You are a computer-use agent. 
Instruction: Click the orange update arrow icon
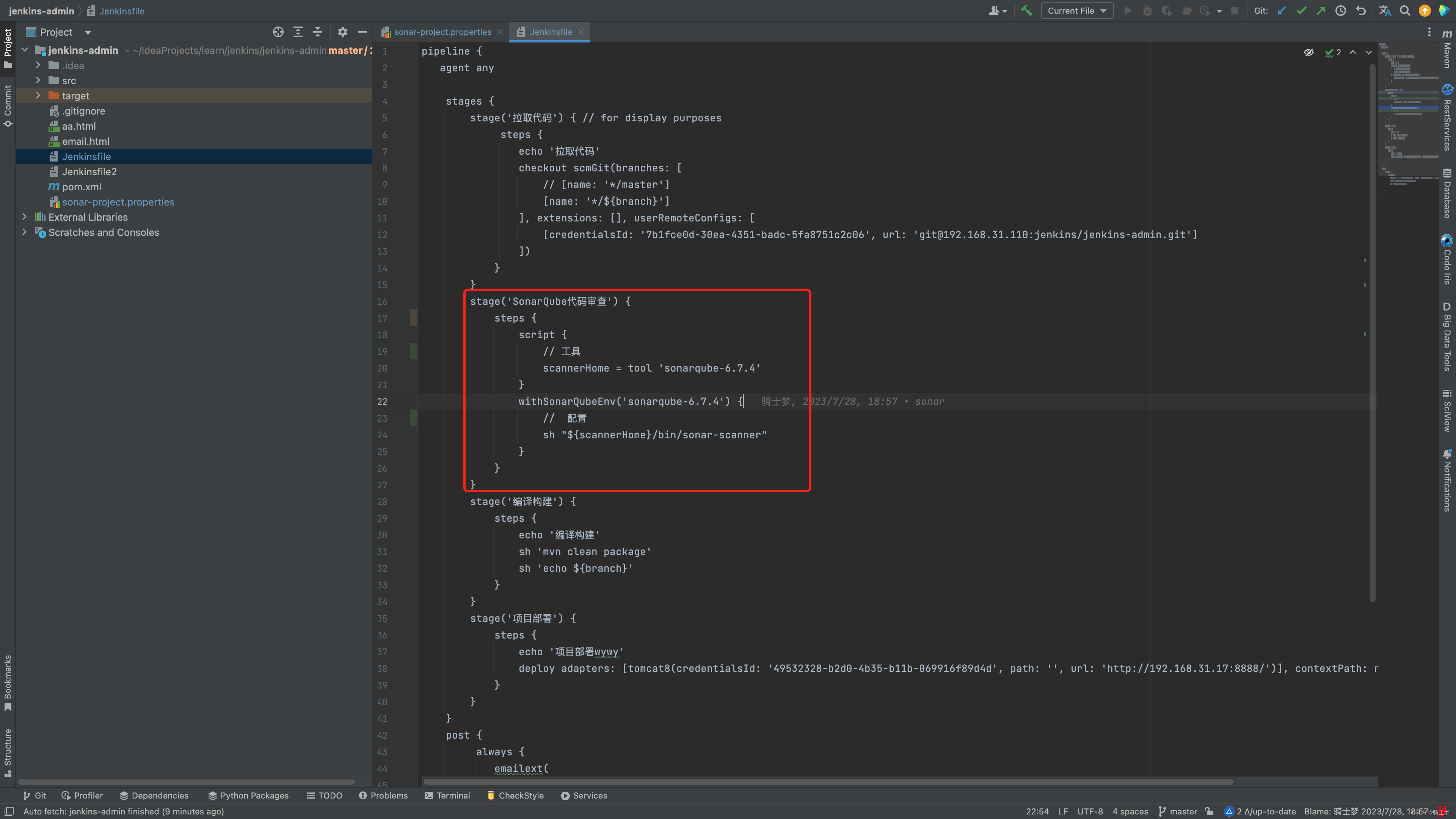tap(1425, 11)
